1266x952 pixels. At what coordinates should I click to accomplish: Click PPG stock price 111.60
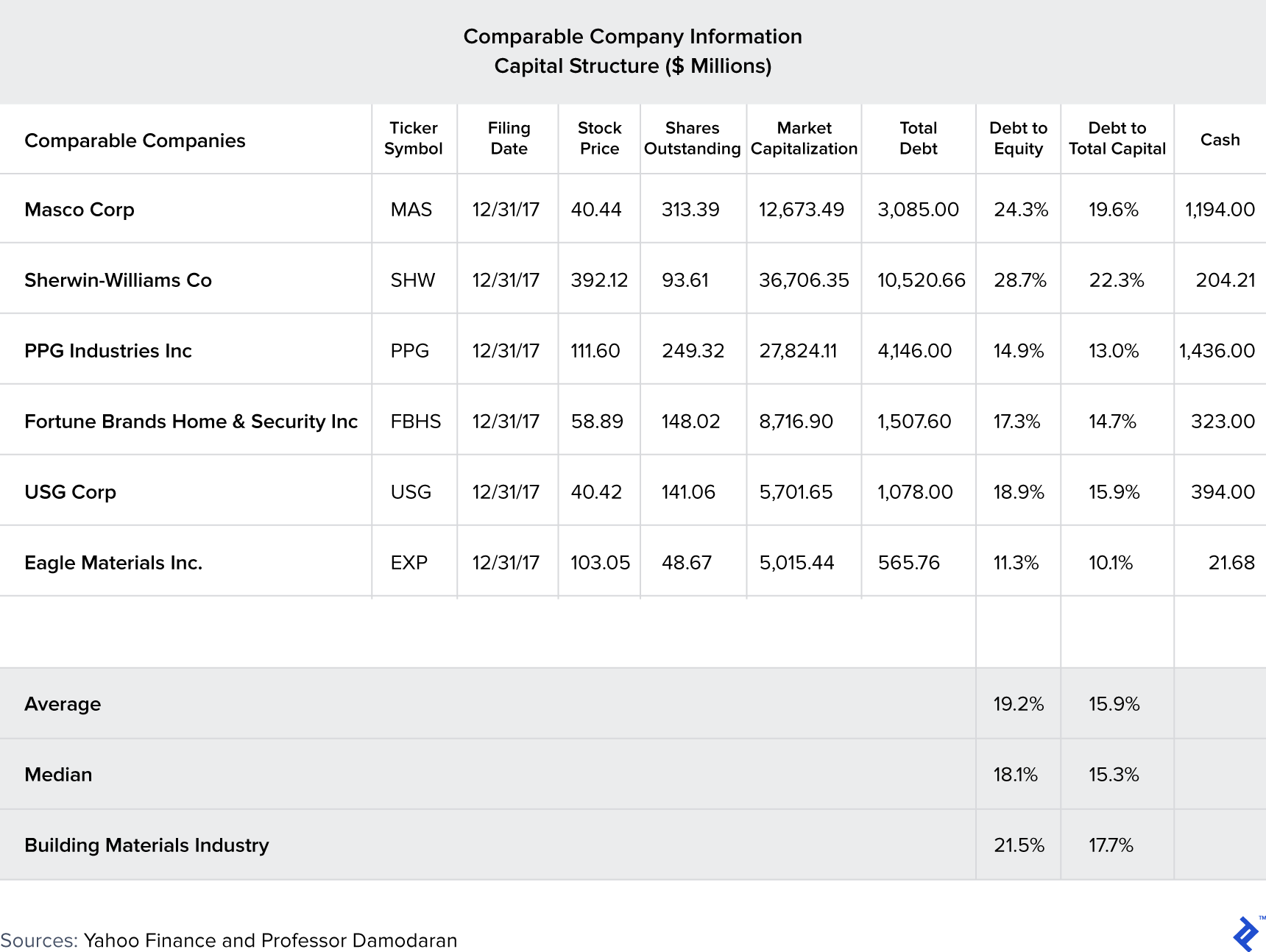pyautogui.click(x=595, y=351)
